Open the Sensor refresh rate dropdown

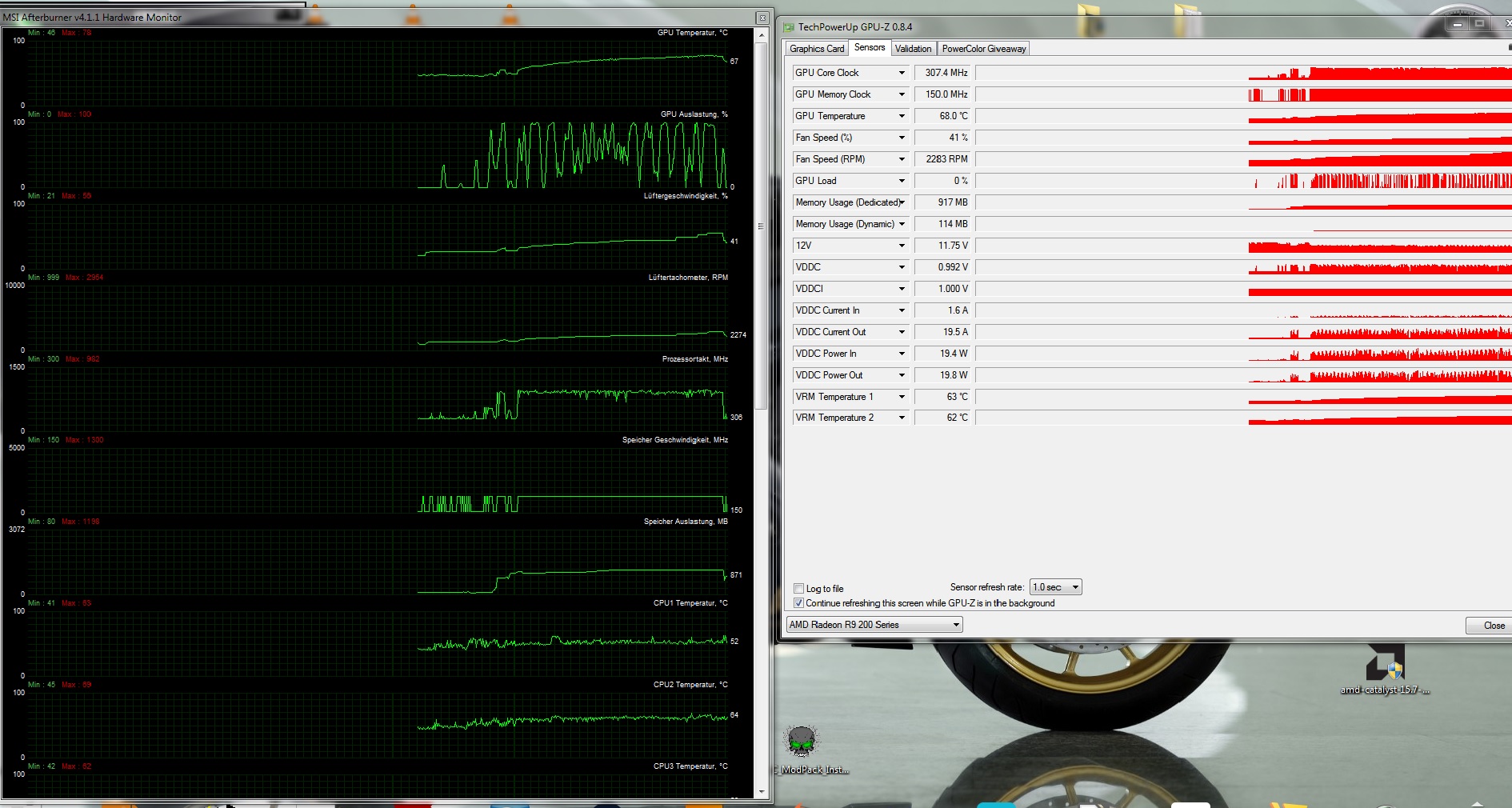pos(1056,587)
